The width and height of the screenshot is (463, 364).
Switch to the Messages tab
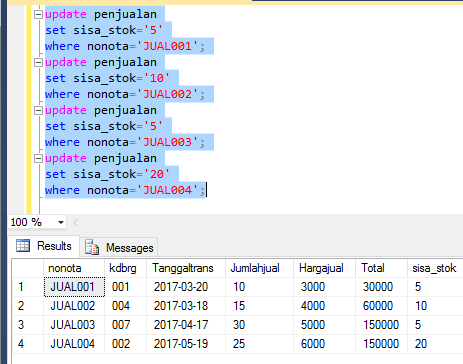click(119, 248)
